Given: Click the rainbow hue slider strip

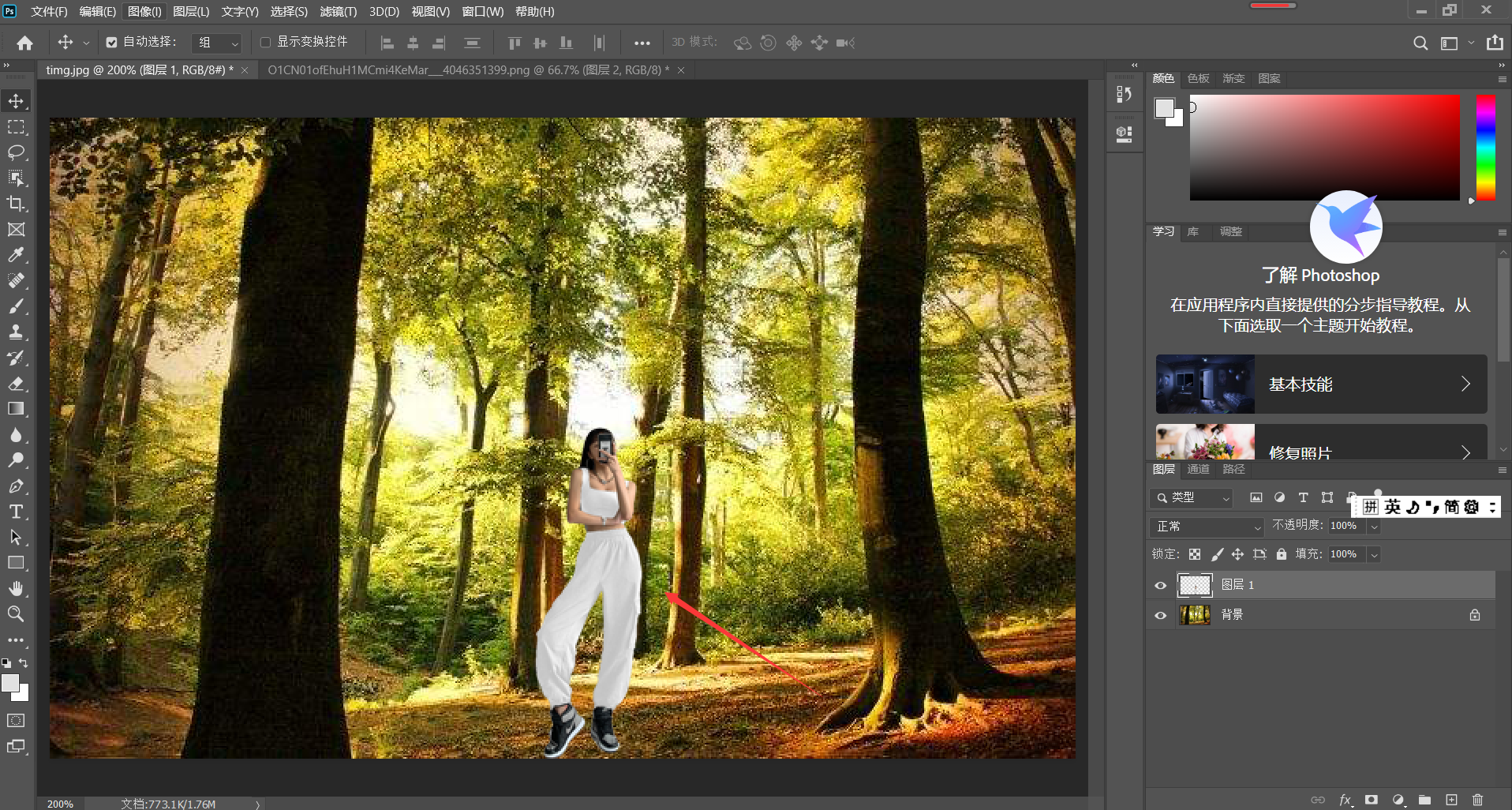Looking at the screenshot, I should click(x=1486, y=148).
